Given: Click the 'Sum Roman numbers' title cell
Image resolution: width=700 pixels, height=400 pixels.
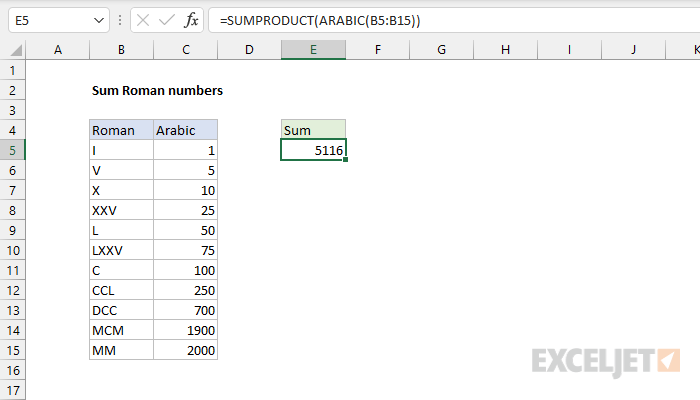Looking at the screenshot, I should (157, 91).
